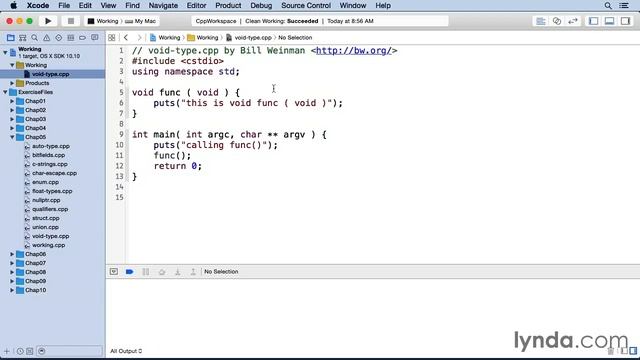Viewport: 640px width, 360px height.
Task: Click No Selection in the jump bar
Action: click(295, 38)
